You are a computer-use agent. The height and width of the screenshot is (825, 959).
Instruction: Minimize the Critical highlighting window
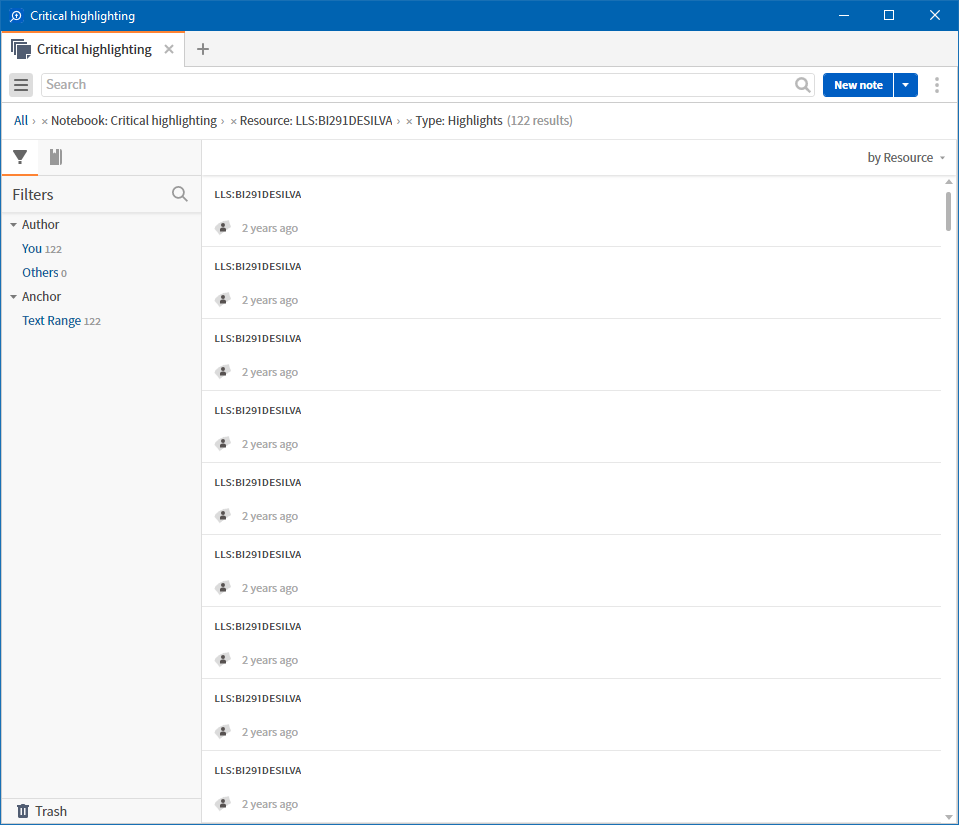[844, 15]
